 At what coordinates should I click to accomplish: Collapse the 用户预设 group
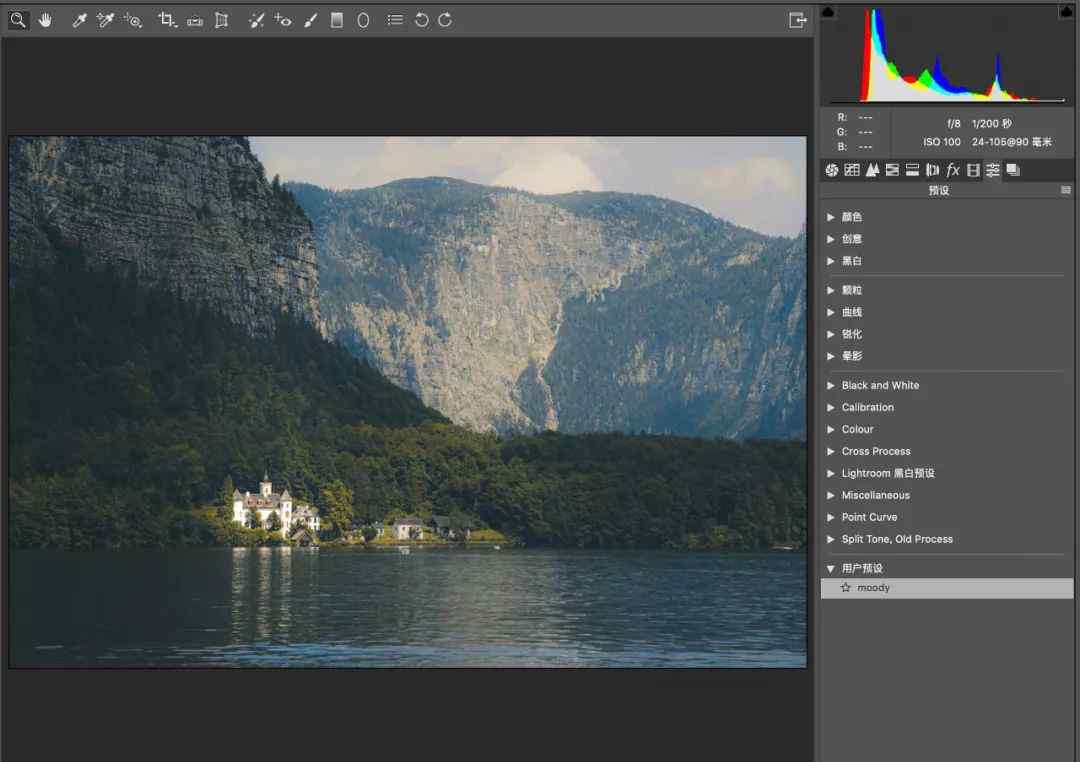(831, 568)
